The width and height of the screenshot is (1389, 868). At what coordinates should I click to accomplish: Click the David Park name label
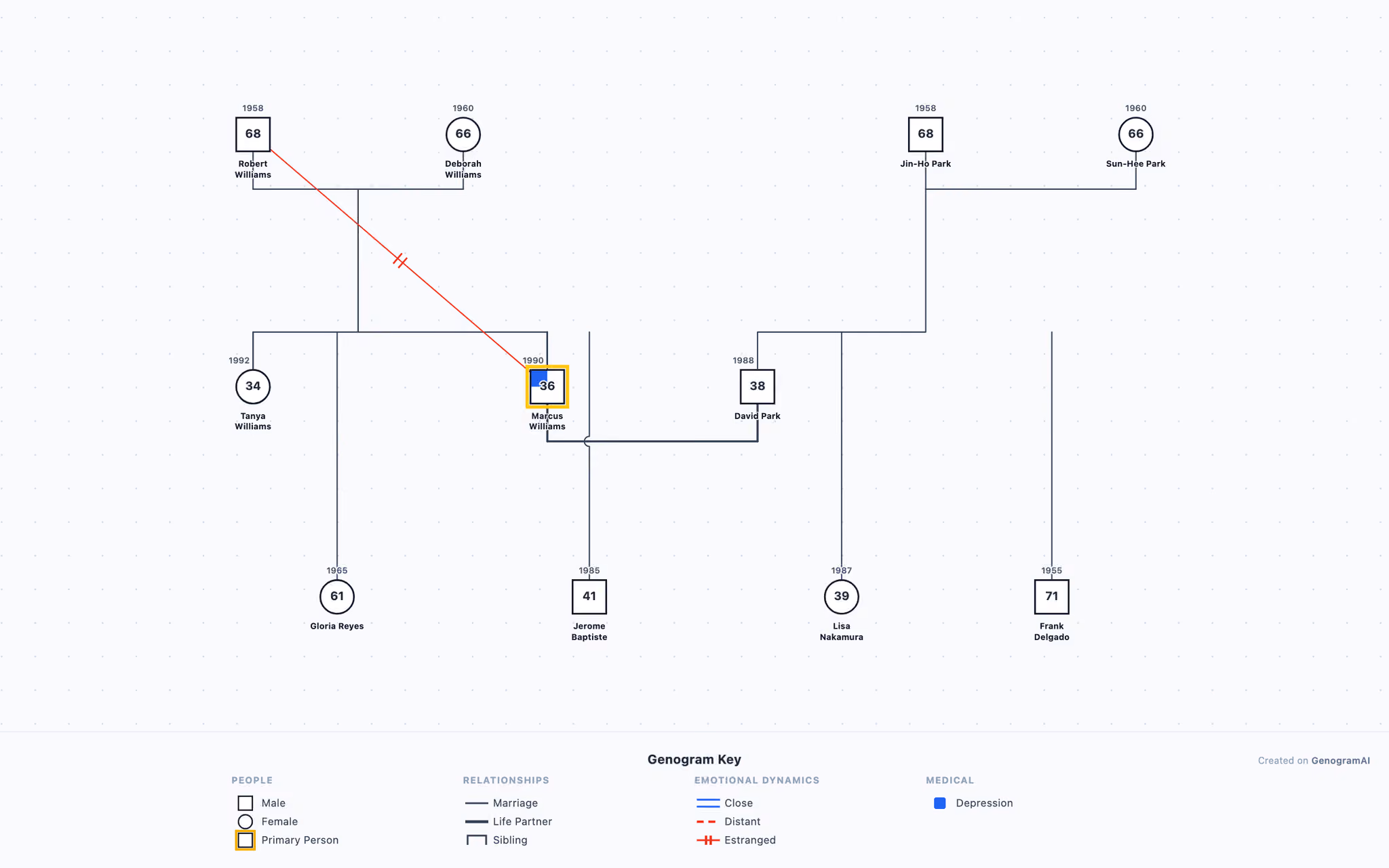[x=758, y=416]
